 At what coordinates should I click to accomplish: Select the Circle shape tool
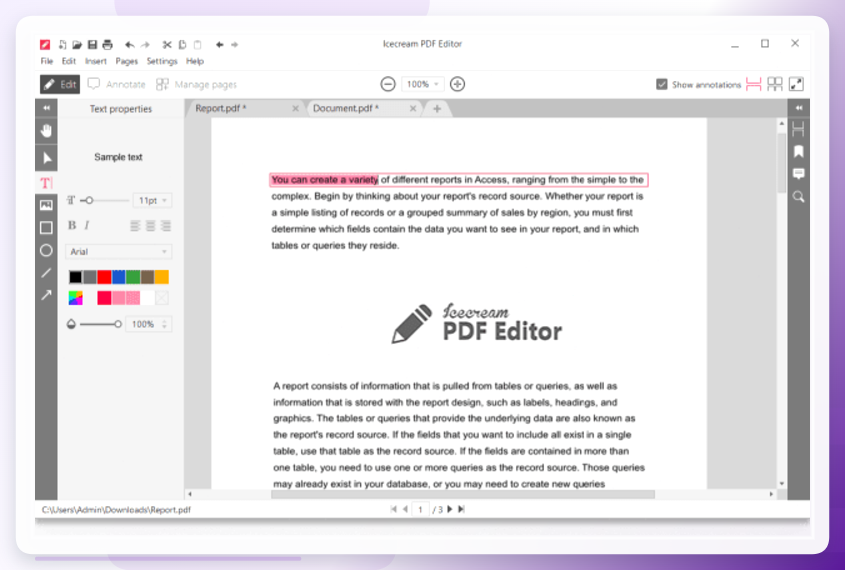[46, 251]
